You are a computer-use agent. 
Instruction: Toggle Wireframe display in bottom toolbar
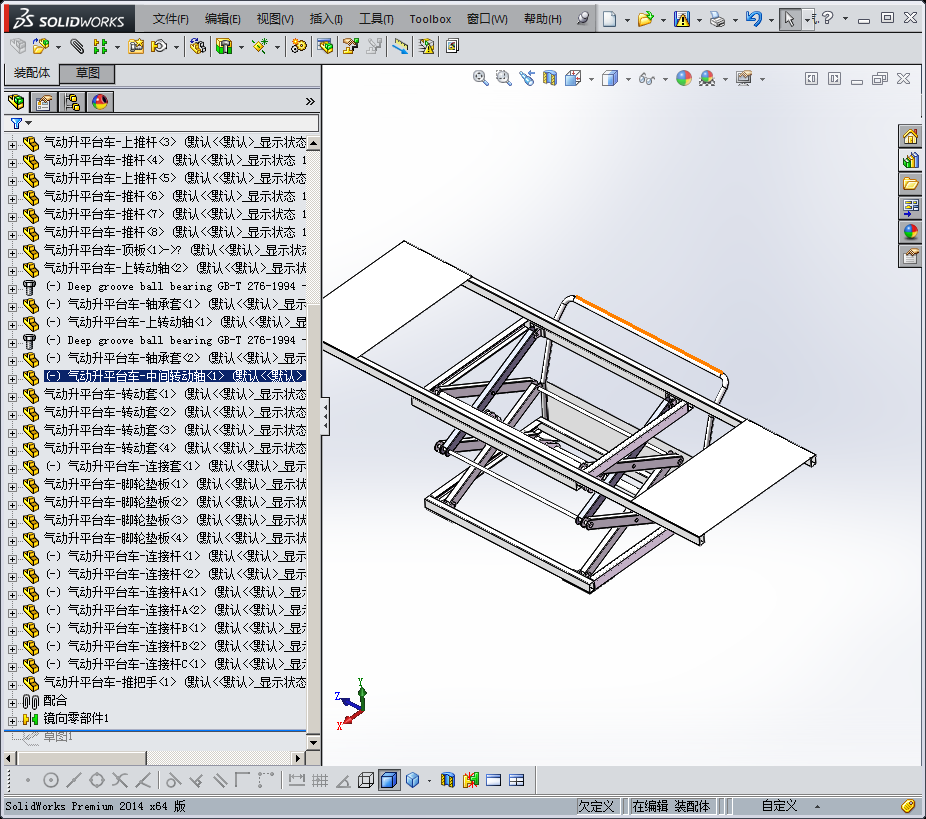click(366, 781)
